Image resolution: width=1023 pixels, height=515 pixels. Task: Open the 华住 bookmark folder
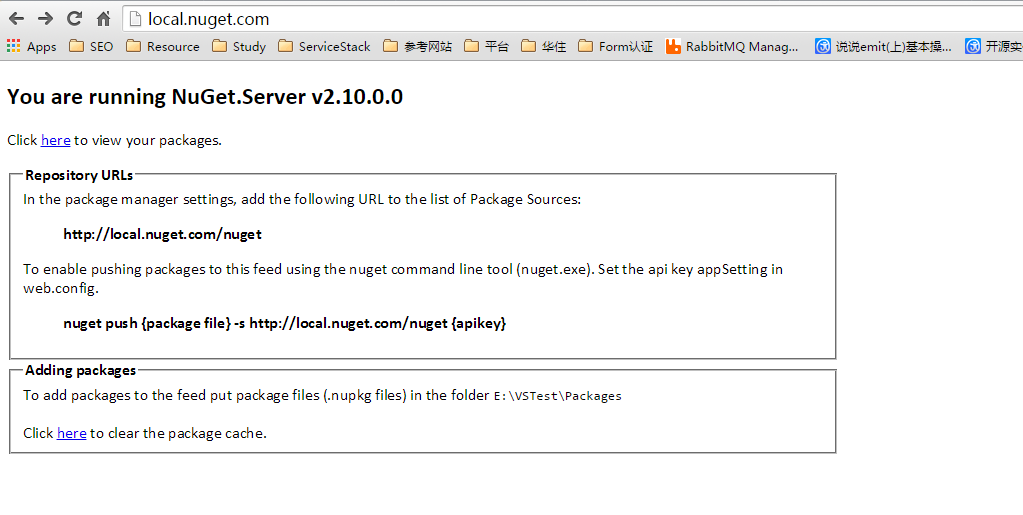pyautogui.click(x=543, y=46)
